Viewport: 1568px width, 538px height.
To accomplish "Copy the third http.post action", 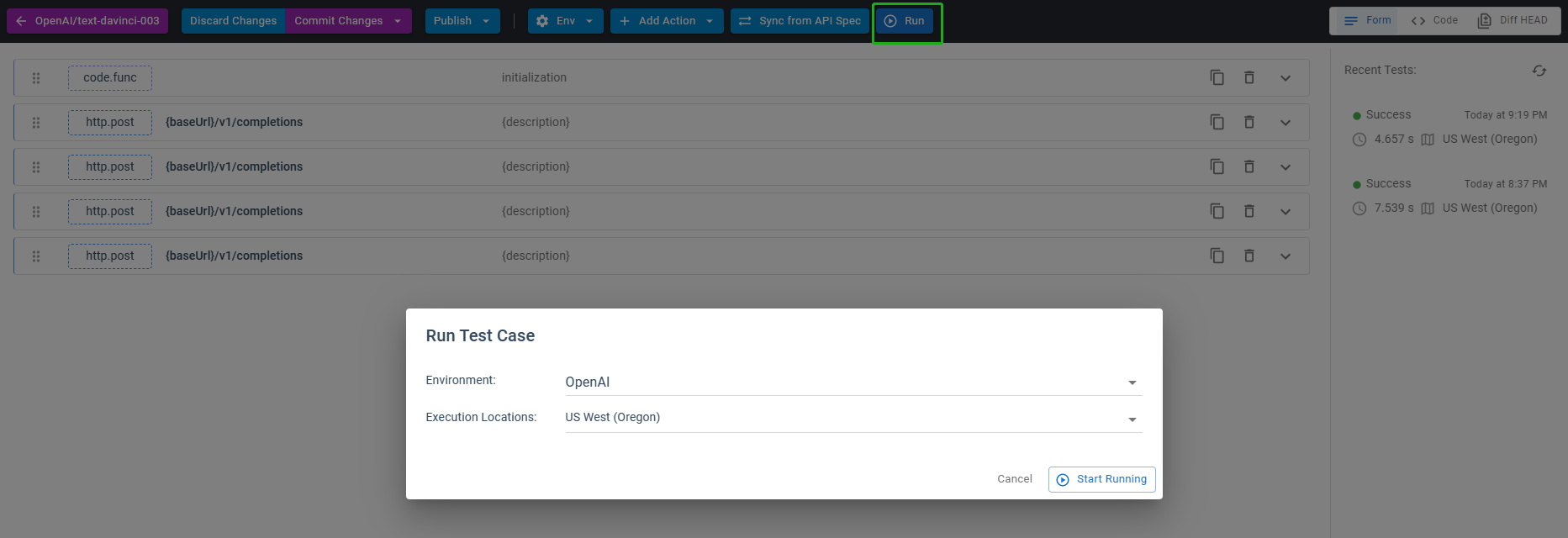I will click(x=1217, y=212).
